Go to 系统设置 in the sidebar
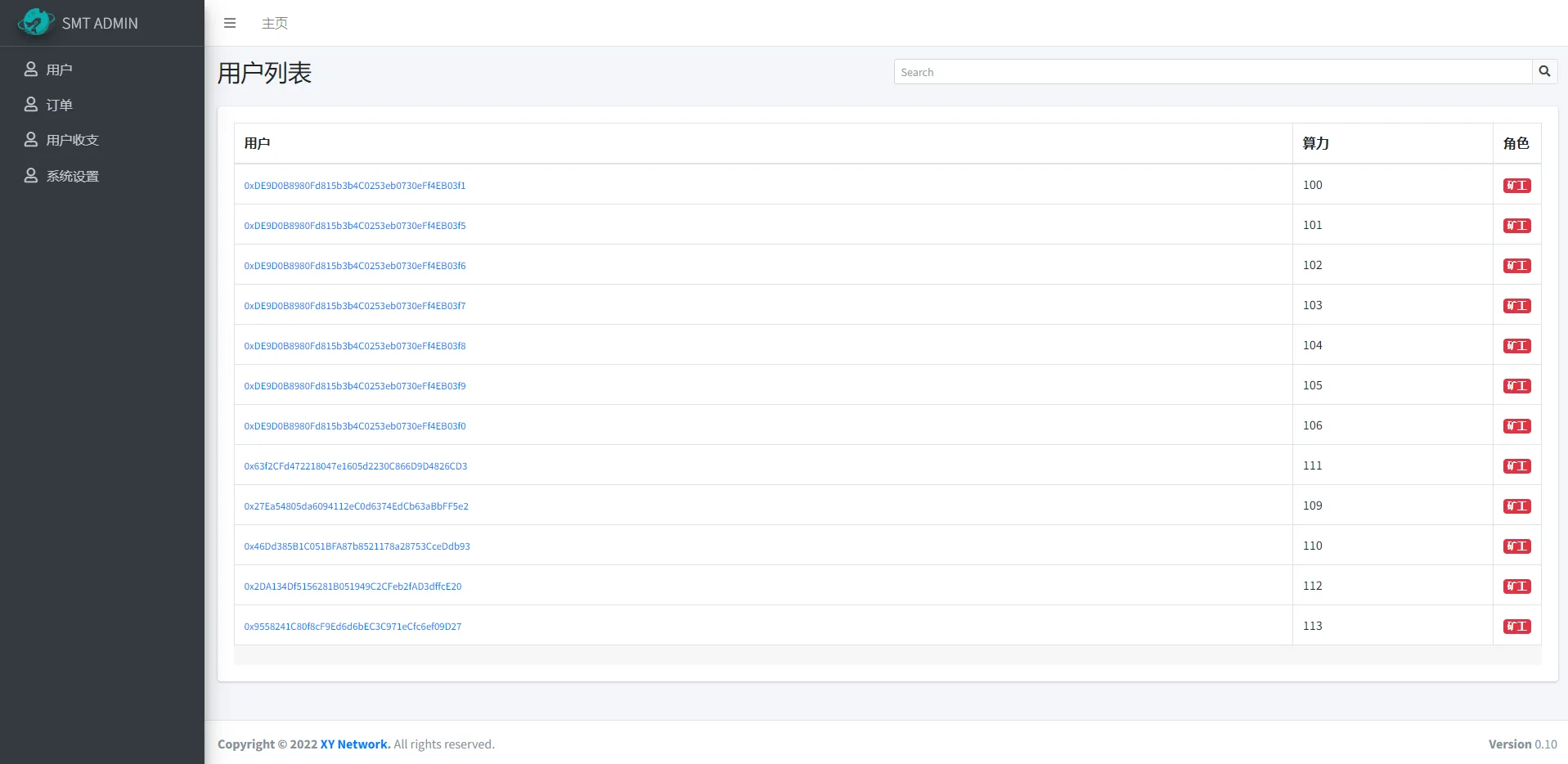The height and width of the screenshot is (764, 1568). (72, 176)
